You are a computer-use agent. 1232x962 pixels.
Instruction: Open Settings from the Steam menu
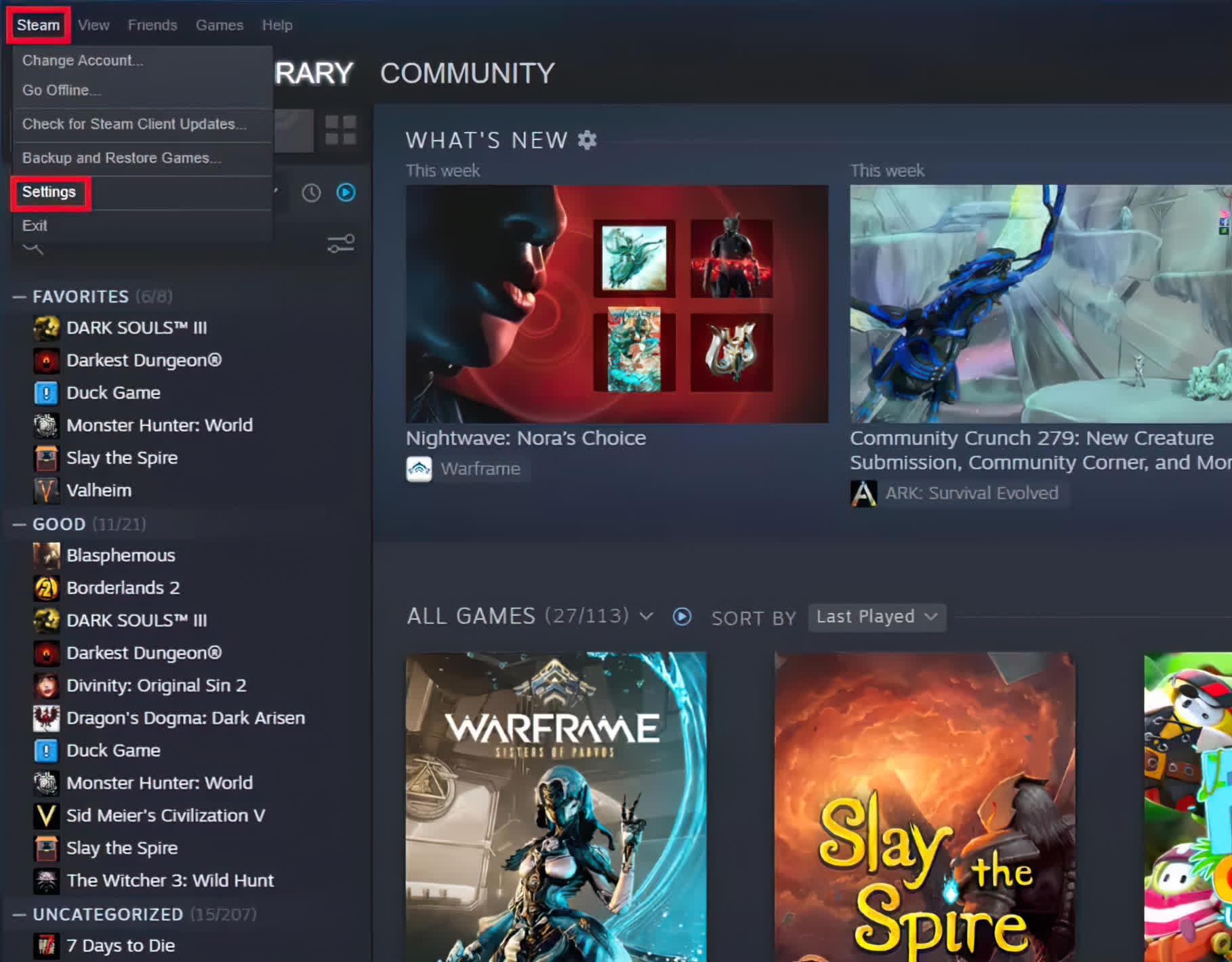50,192
